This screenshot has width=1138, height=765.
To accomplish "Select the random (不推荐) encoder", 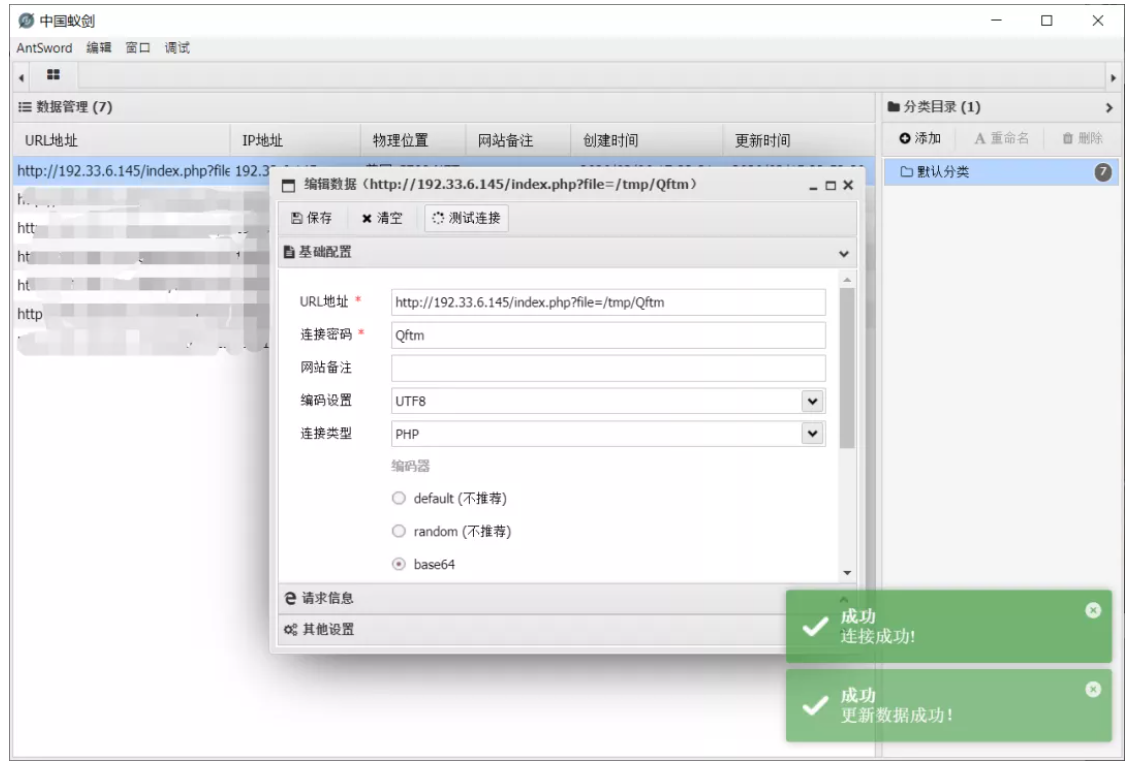I will point(398,531).
